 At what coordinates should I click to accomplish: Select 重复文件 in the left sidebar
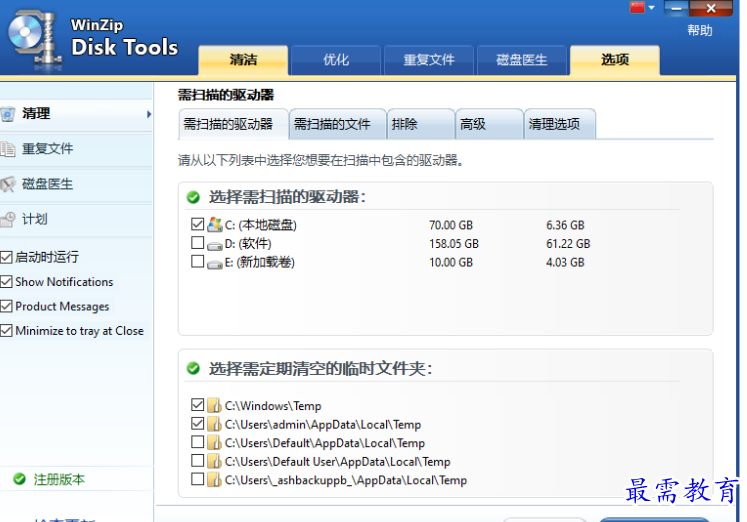click(76, 149)
